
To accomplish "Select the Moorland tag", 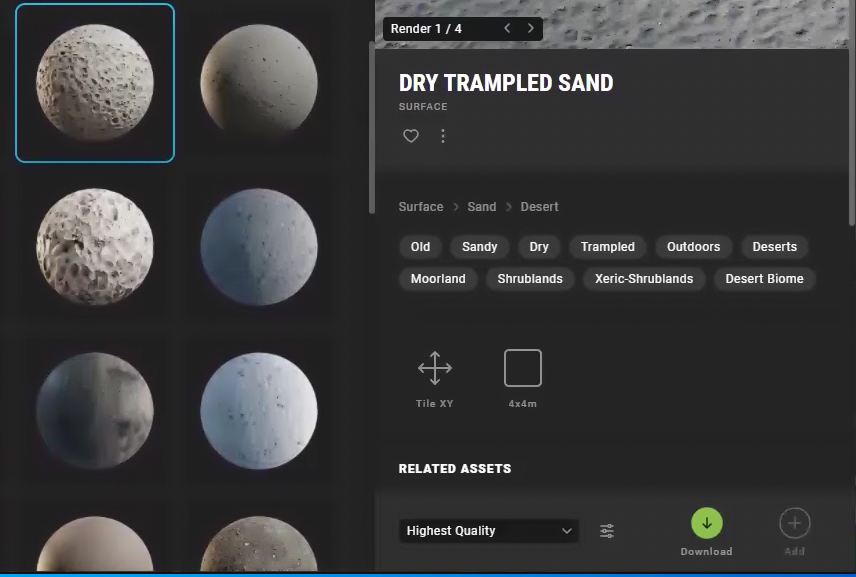I will click(x=438, y=279).
